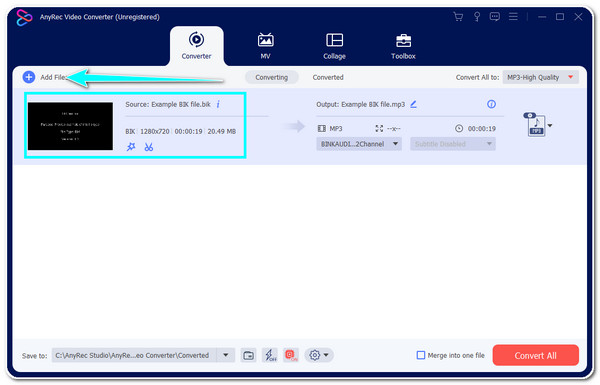Toggle the red high-speed conversion button
600x385 pixels.
(x=291, y=356)
